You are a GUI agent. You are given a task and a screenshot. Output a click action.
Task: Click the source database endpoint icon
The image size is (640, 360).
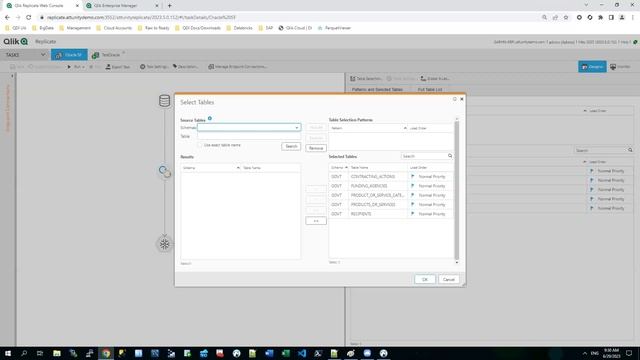[x=164, y=100]
